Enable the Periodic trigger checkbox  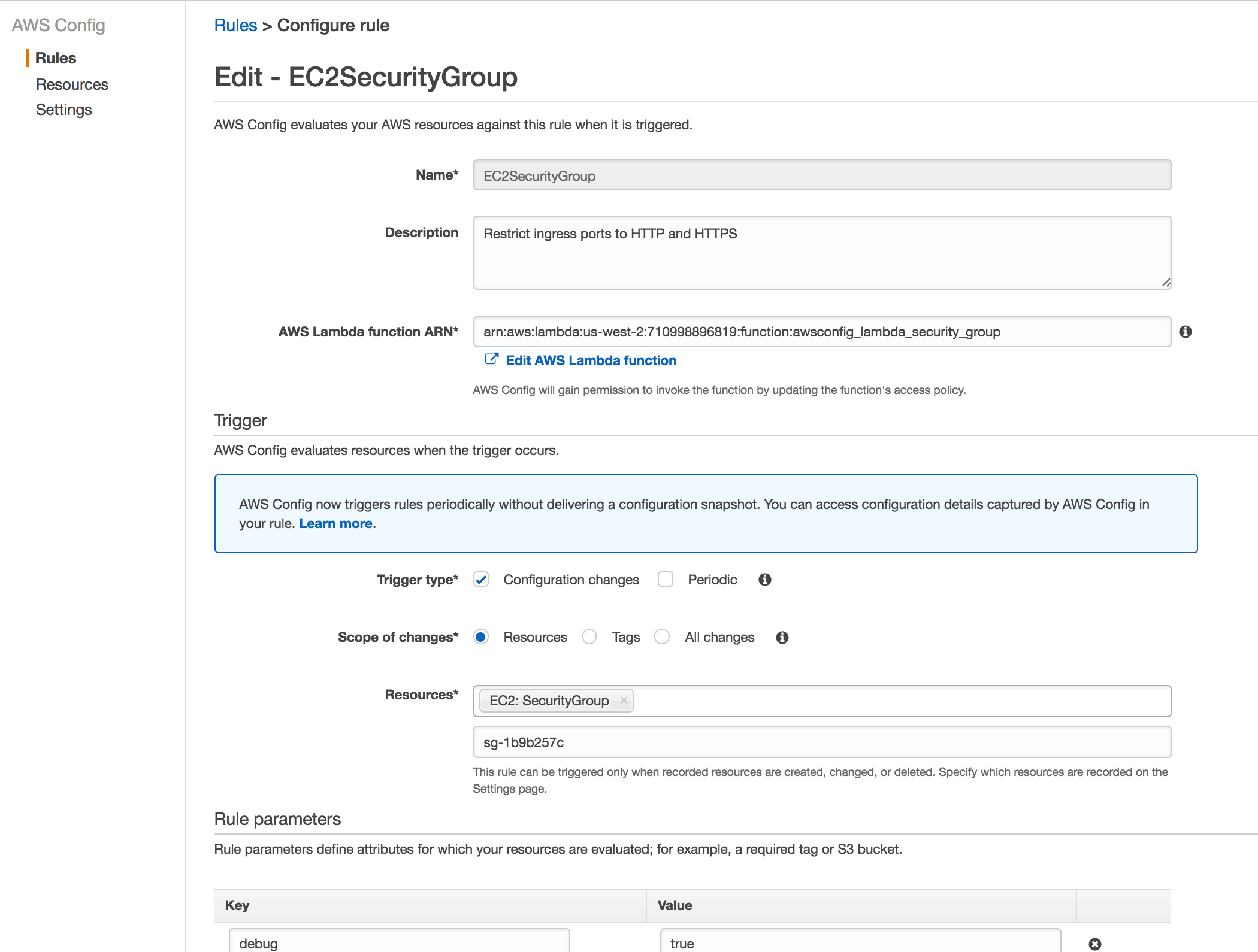[x=665, y=580]
